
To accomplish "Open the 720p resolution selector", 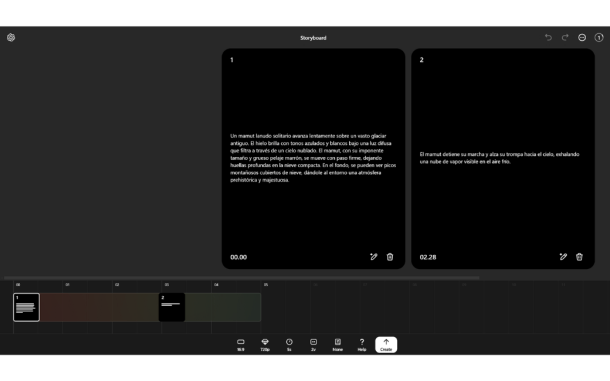I will (x=265, y=345).
